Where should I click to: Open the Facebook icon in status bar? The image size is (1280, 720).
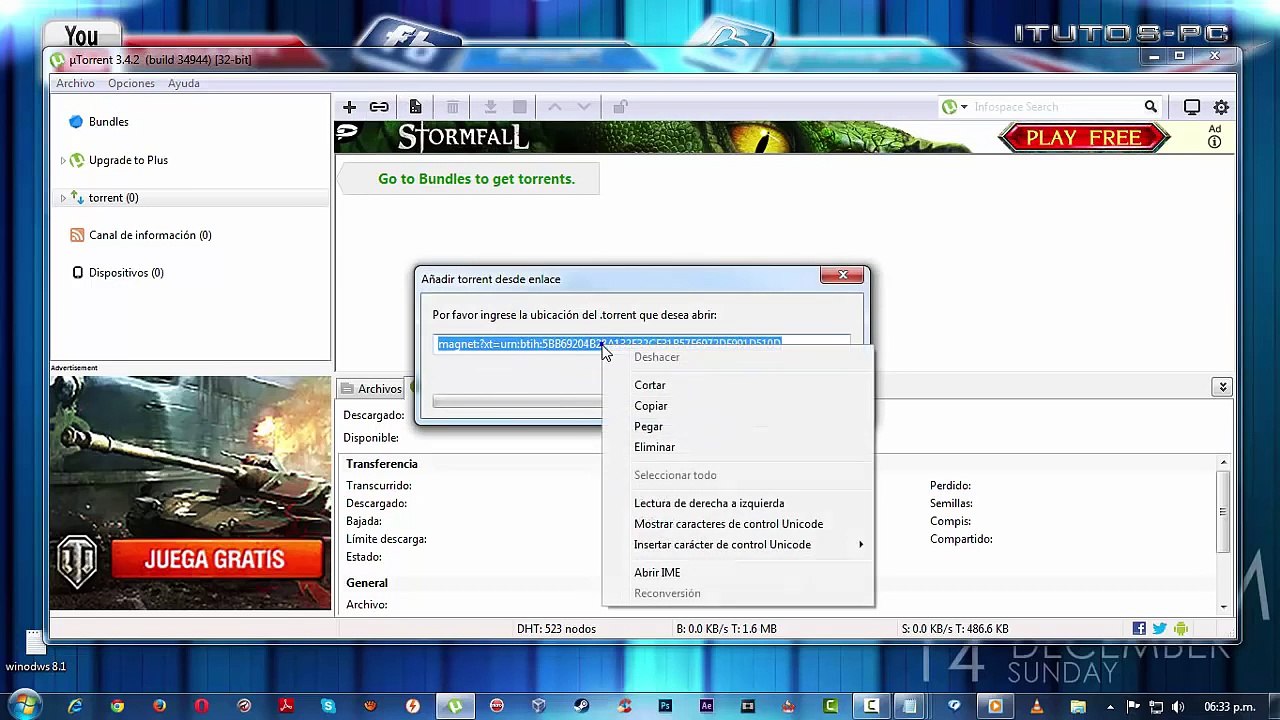(x=1139, y=629)
